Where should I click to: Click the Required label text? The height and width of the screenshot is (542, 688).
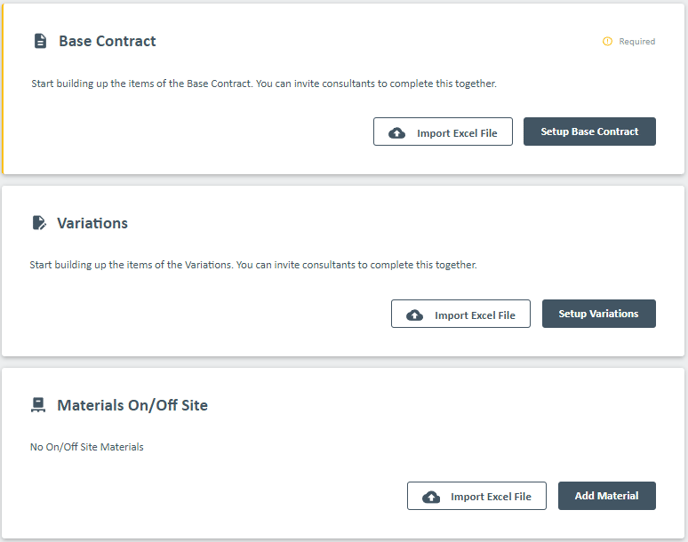(x=637, y=42)
